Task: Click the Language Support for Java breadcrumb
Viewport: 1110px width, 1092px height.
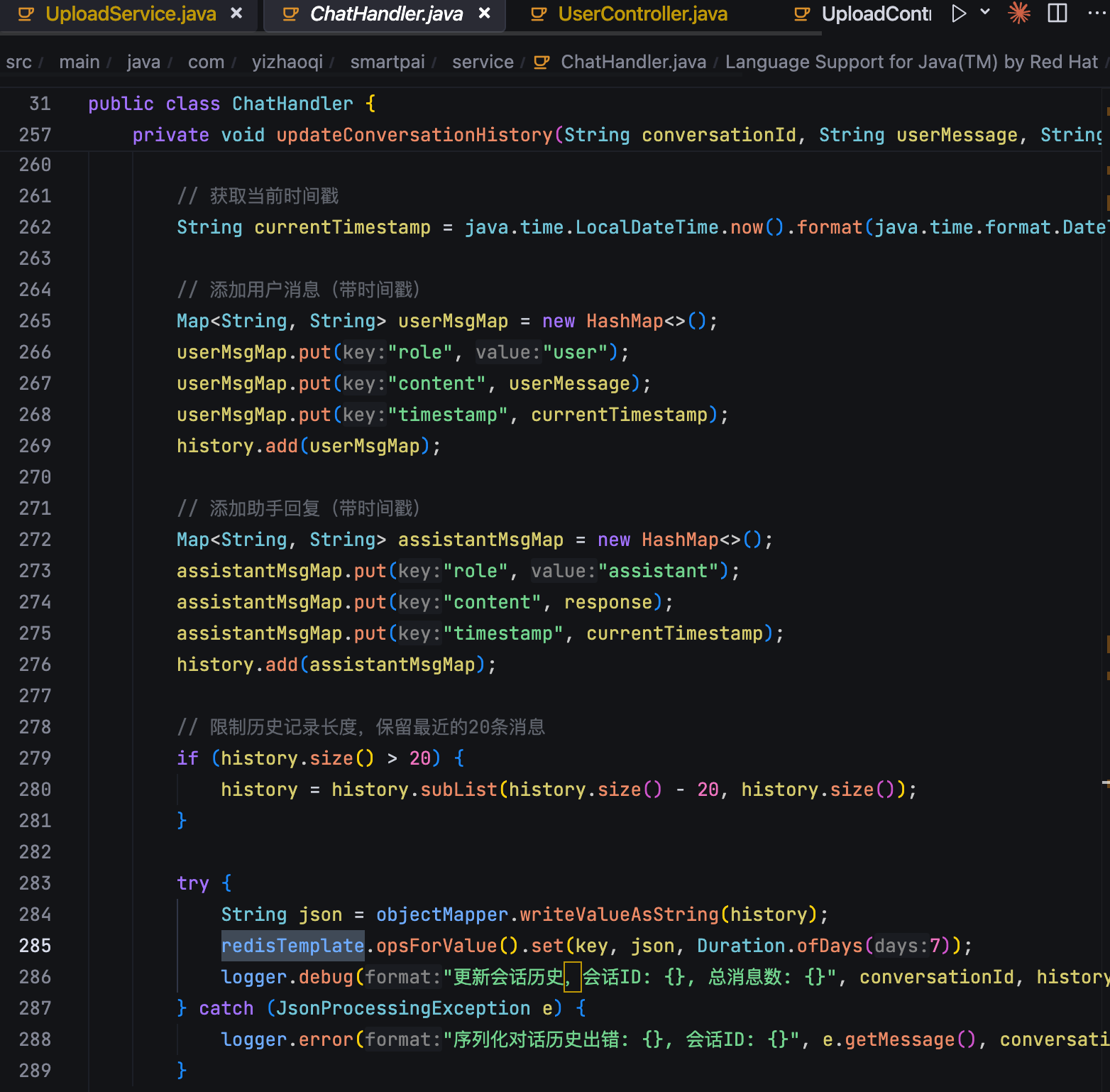Action: pos(911,62)
